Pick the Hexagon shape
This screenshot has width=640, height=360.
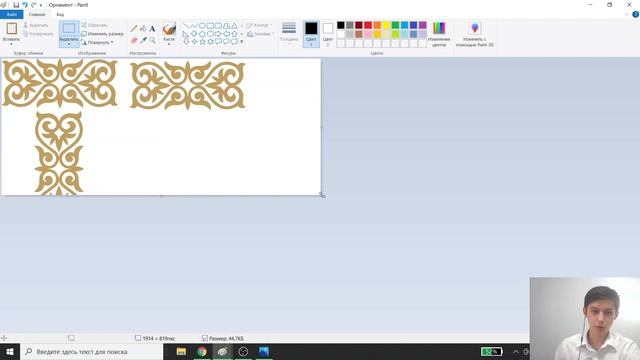click(x=210, y=34)
